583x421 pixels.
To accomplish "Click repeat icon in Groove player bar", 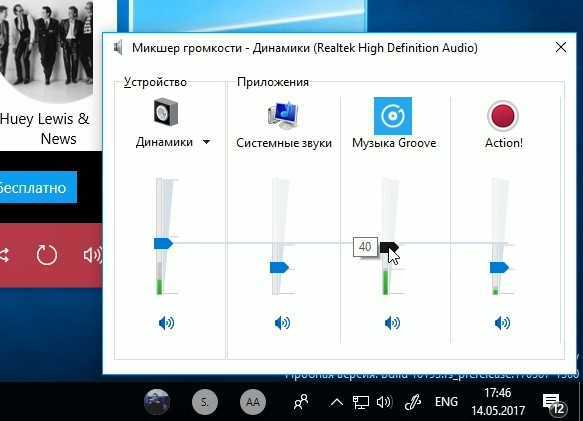I will pyautogui.click(x=47, y=255).
